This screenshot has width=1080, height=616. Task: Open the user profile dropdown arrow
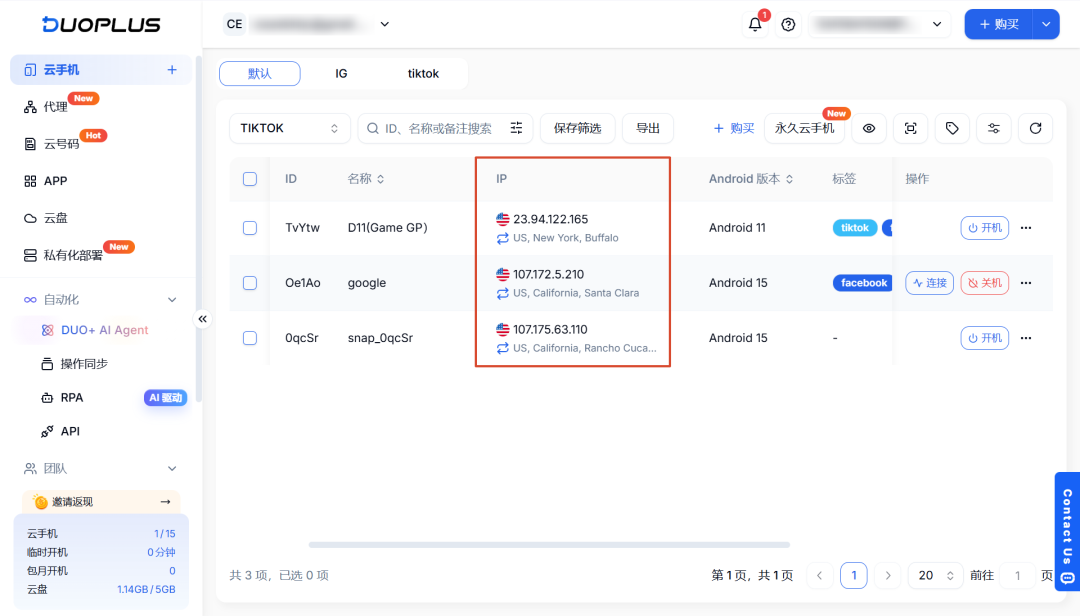(x=937, y=24)
